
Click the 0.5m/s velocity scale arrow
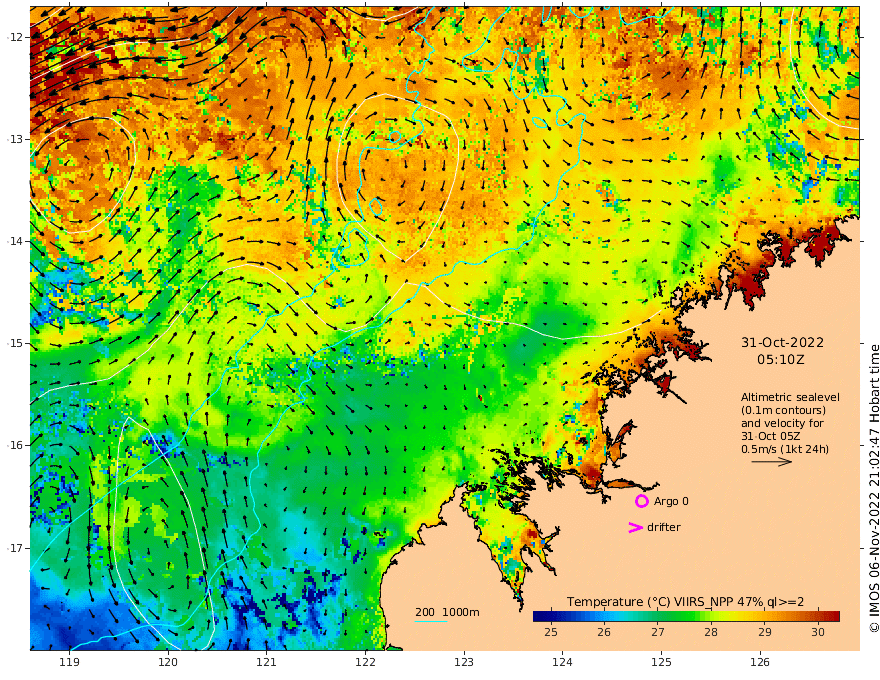click(772, 462)
